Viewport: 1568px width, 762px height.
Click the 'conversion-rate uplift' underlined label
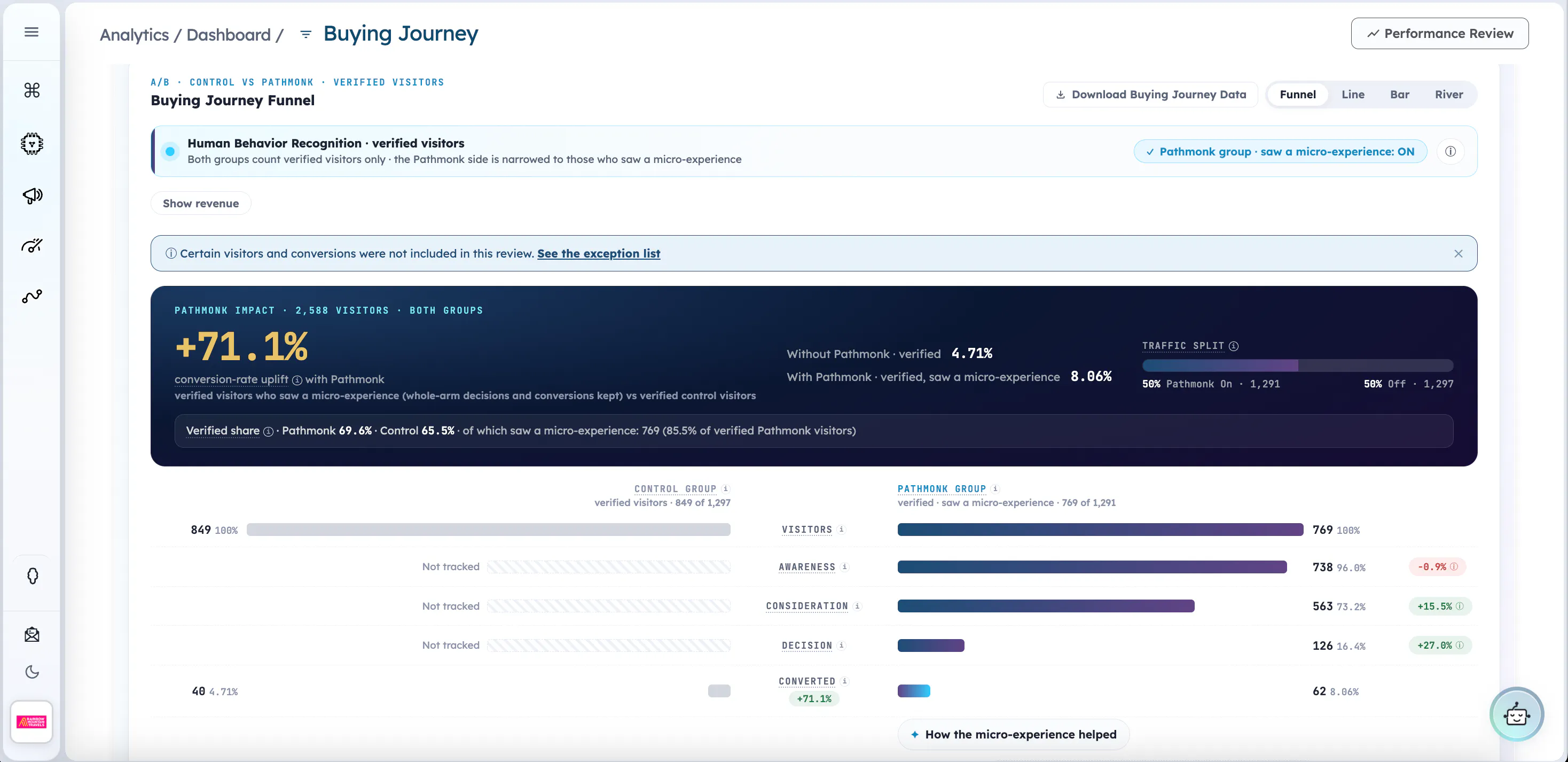pyautogui.click(x=231, y=379)
